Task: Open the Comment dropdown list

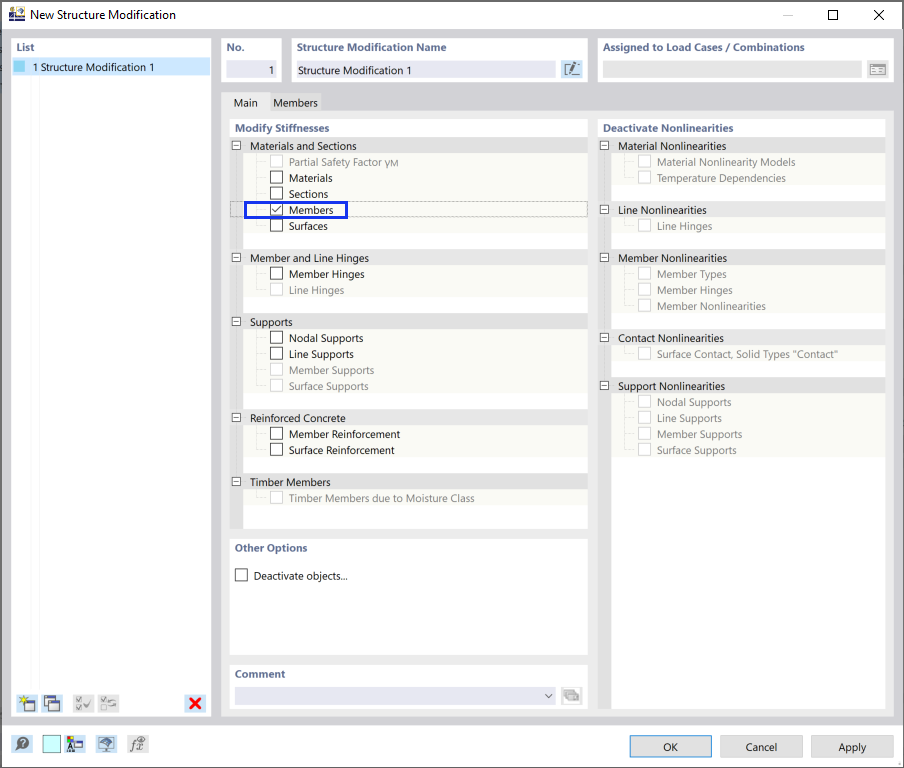Action: (548, 696)
